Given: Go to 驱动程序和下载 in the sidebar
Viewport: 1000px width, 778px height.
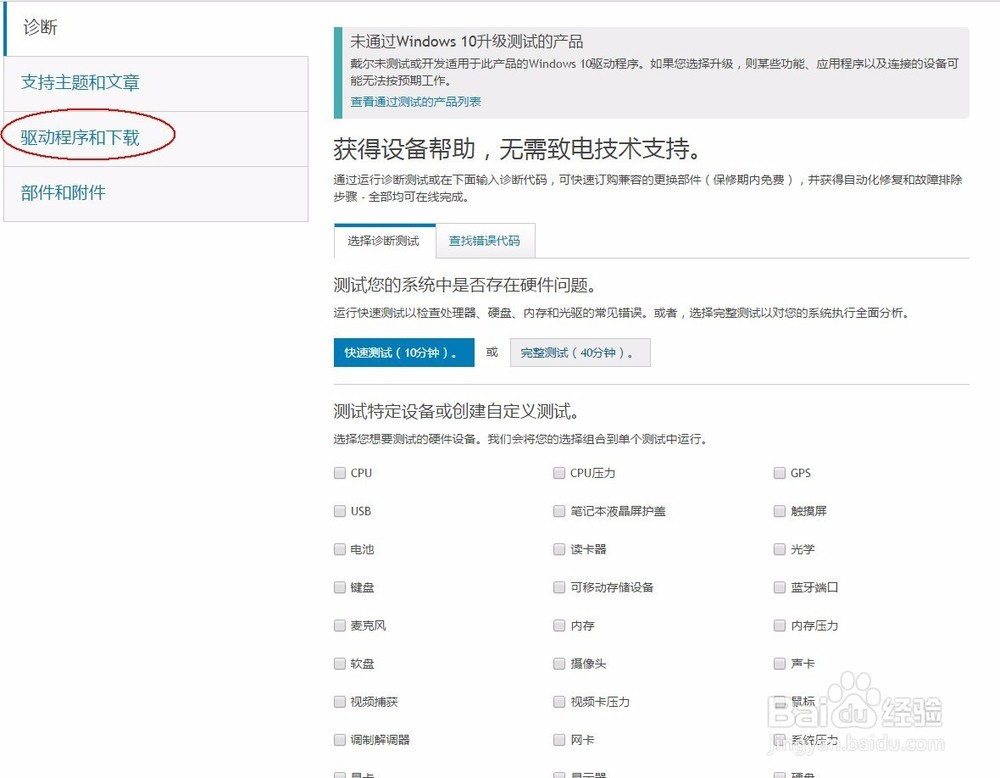Looking at the screenshot, I should point(156,139).
